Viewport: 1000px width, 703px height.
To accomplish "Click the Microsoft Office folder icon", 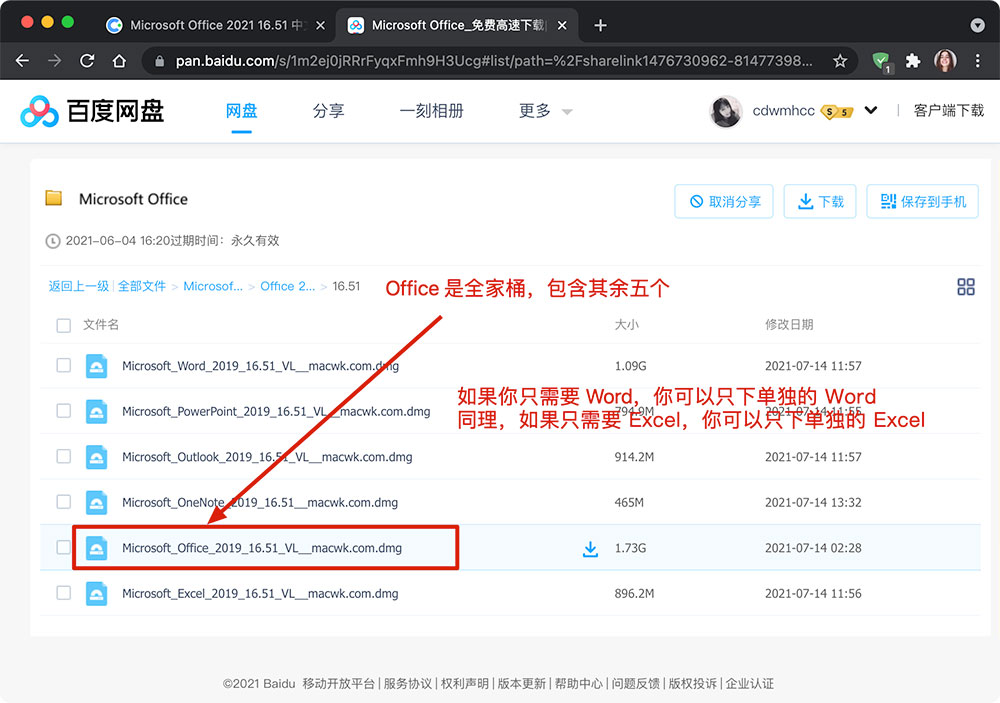I will click(x=54, y=198).
